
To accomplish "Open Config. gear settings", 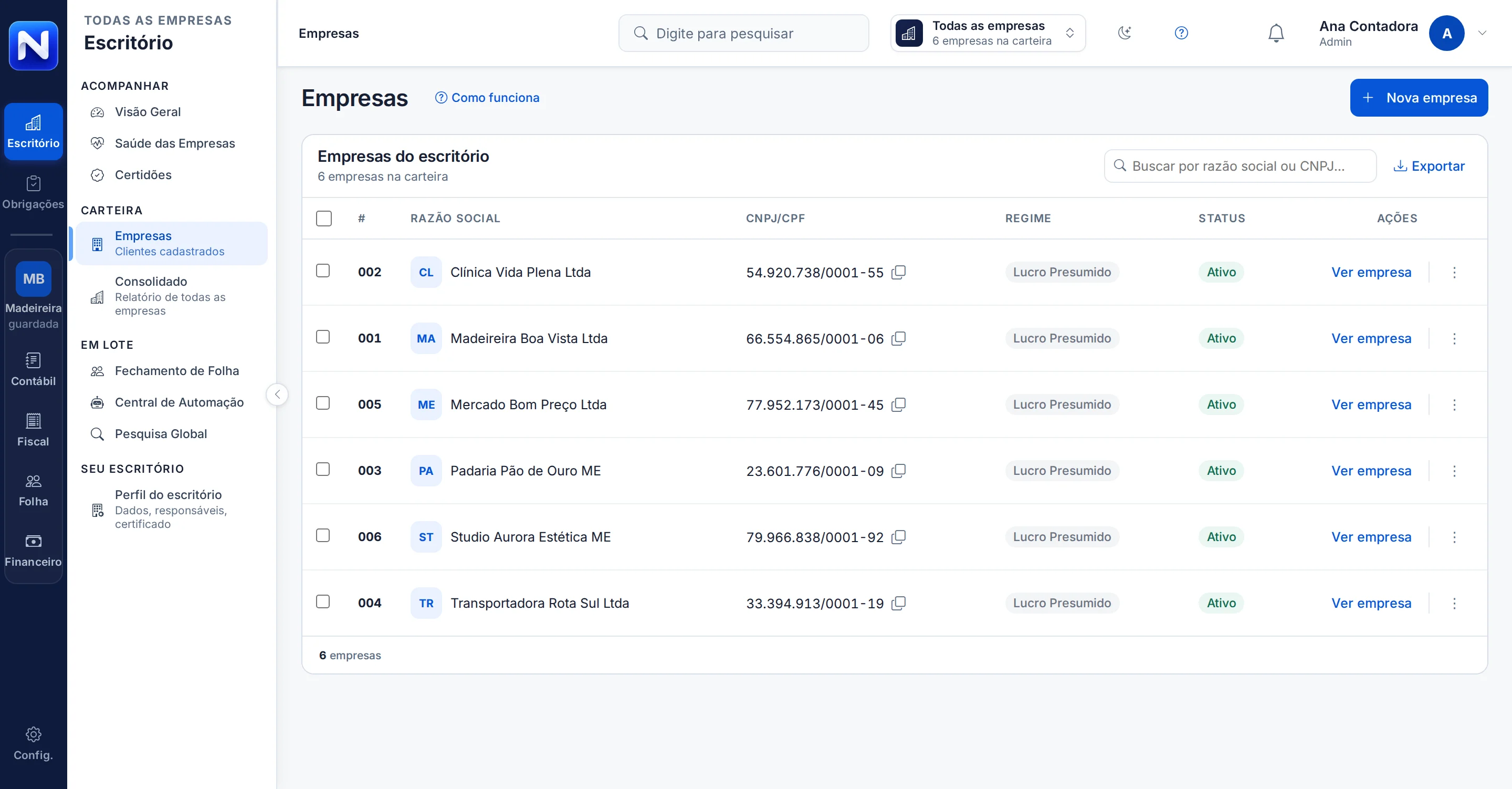I will (x=34, y=744).
